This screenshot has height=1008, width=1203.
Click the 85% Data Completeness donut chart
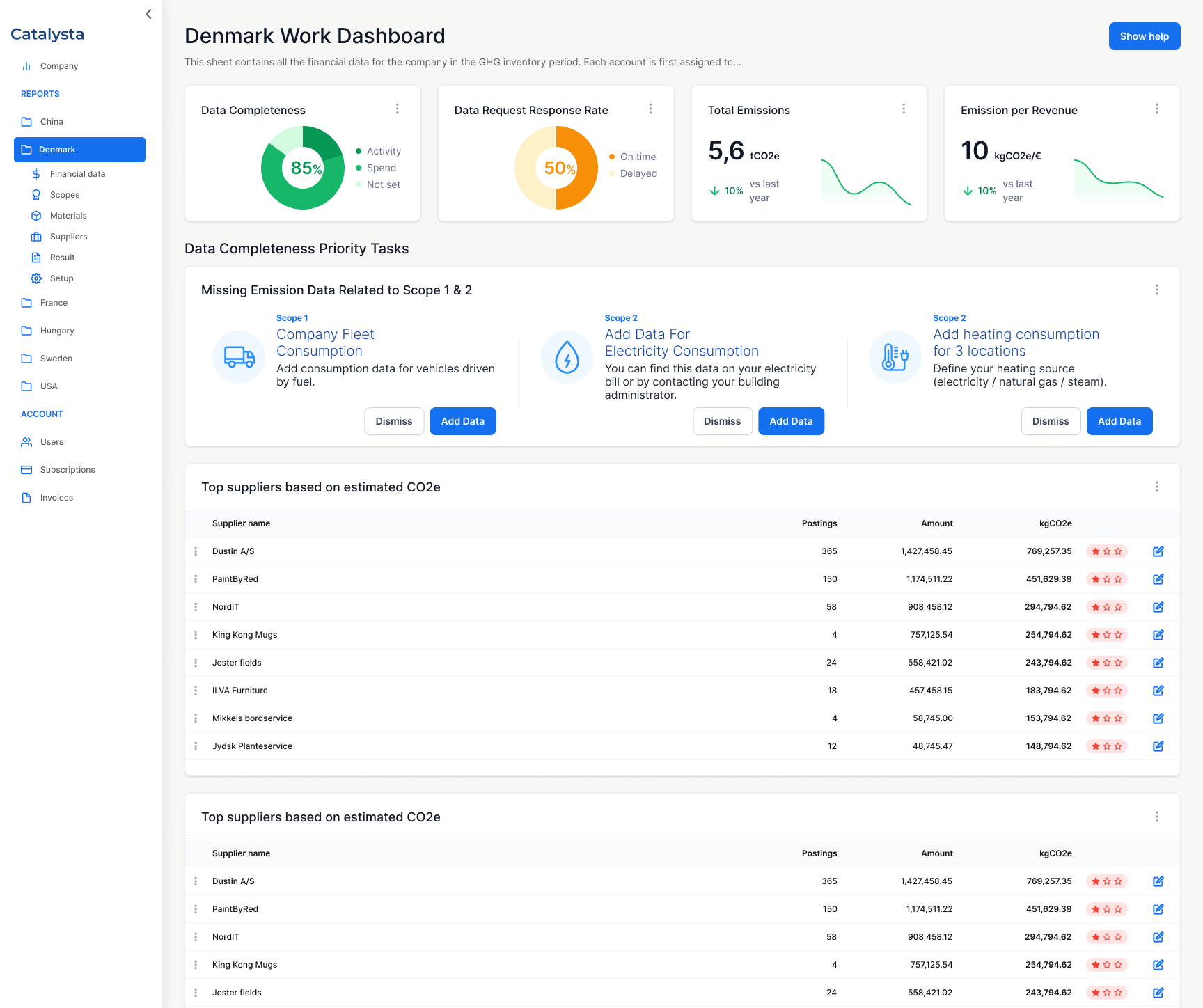click(303, 168)
